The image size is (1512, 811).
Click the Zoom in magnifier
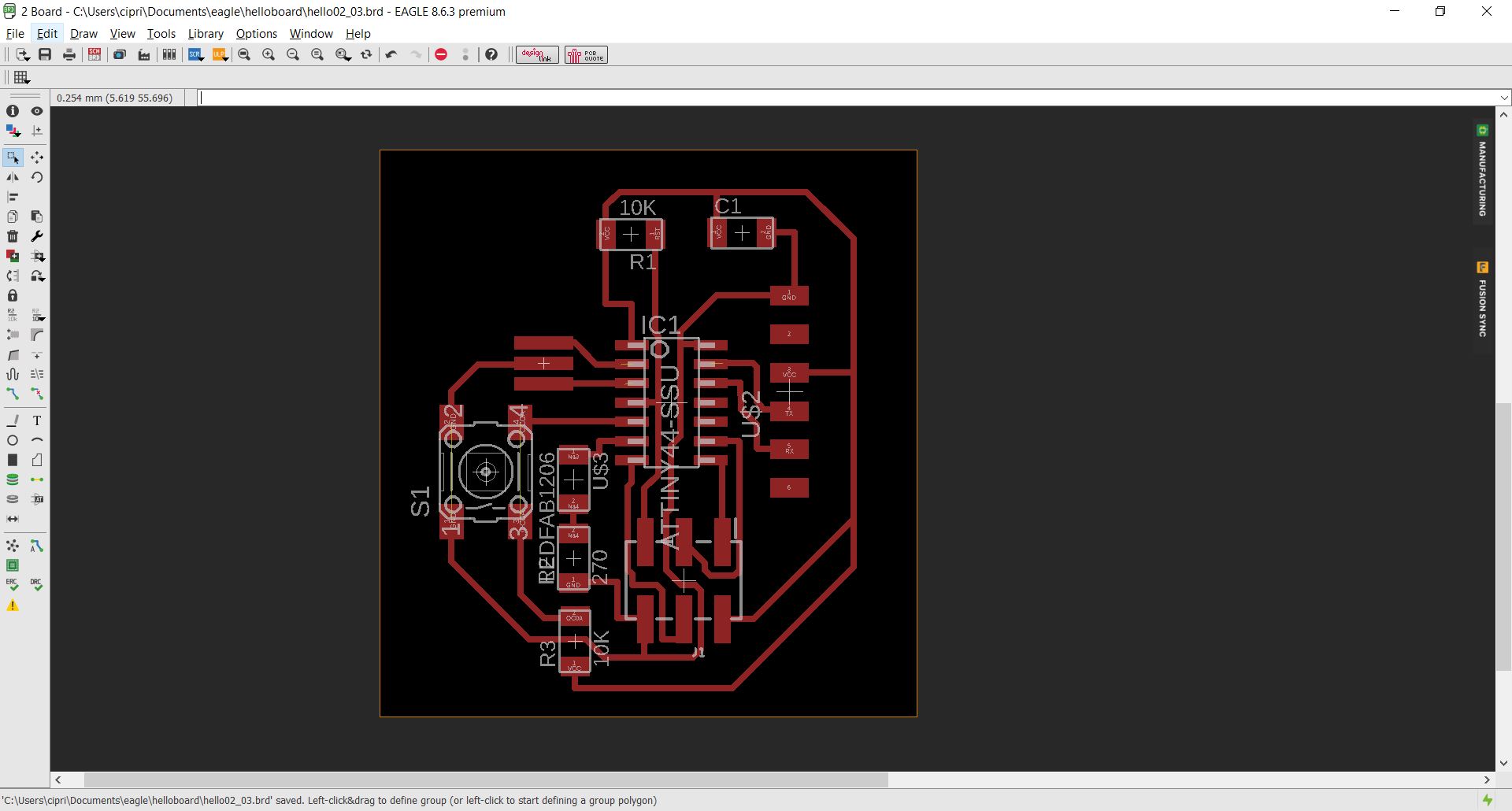pos(269,54)
